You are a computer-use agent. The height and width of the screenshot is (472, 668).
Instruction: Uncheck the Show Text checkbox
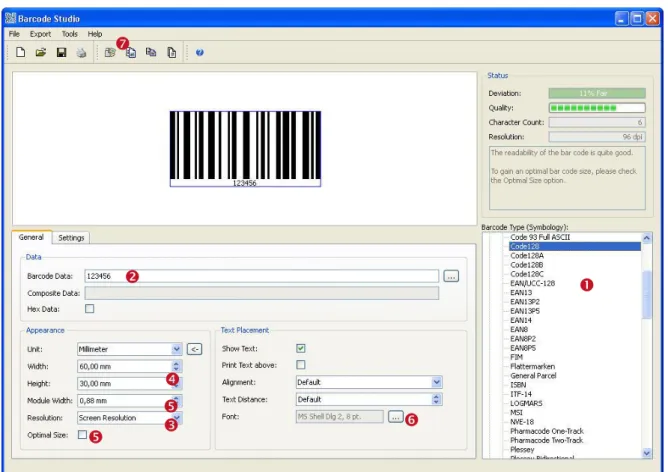(x=301, y=348)
